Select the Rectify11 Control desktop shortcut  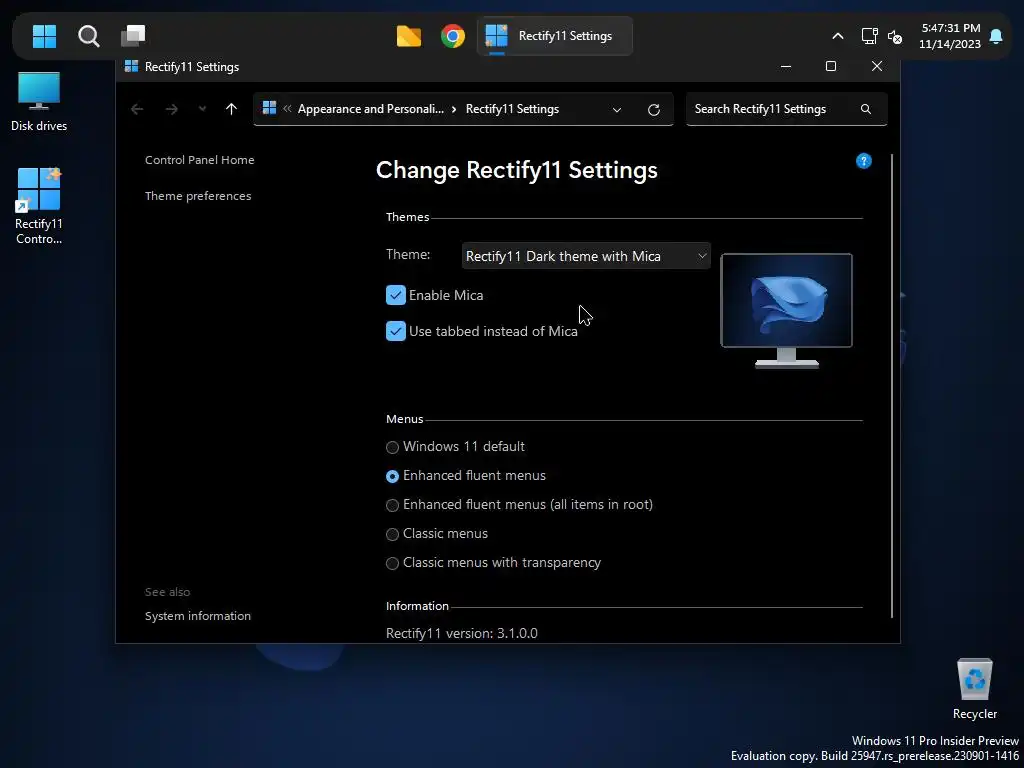click(39, 206)
